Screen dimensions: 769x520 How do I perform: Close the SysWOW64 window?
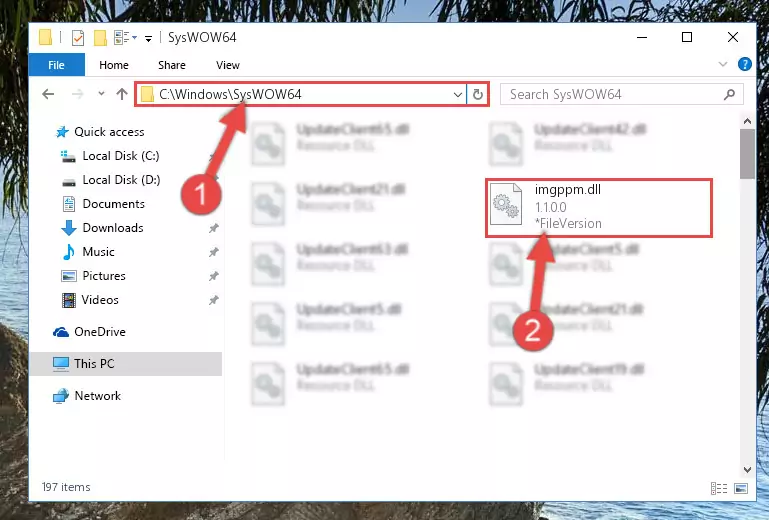click(733, 37)
